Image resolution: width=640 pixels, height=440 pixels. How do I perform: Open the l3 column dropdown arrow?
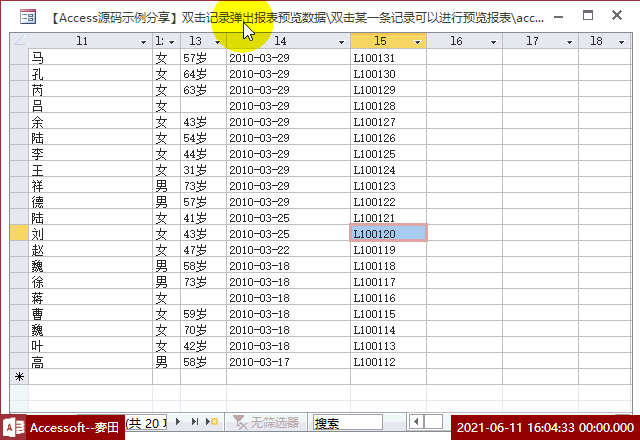click(x=218, y=42)
